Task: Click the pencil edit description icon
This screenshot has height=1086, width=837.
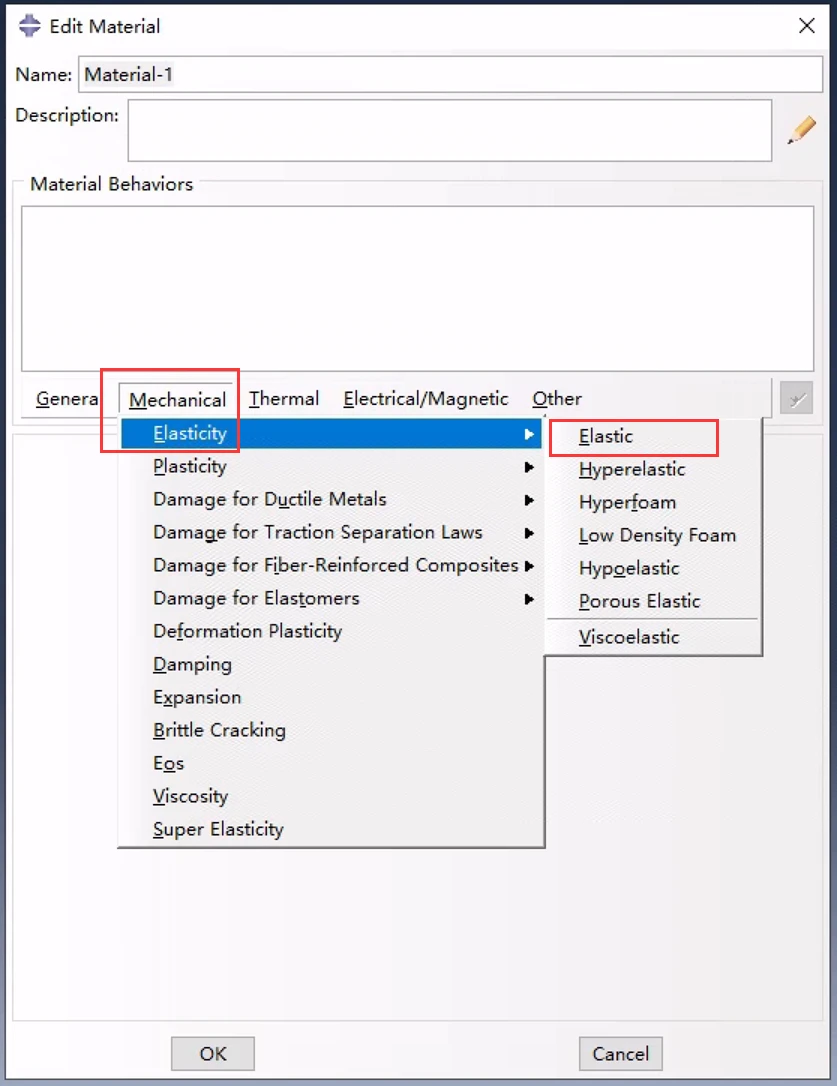Action: point(802,130)
